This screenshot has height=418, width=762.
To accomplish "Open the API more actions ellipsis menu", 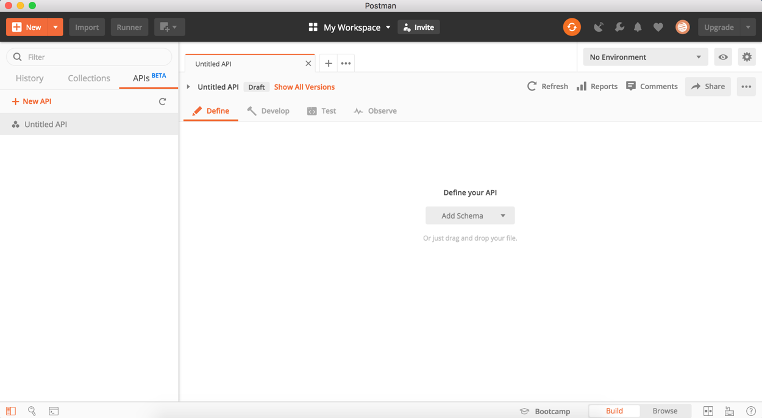I will 746,87.
